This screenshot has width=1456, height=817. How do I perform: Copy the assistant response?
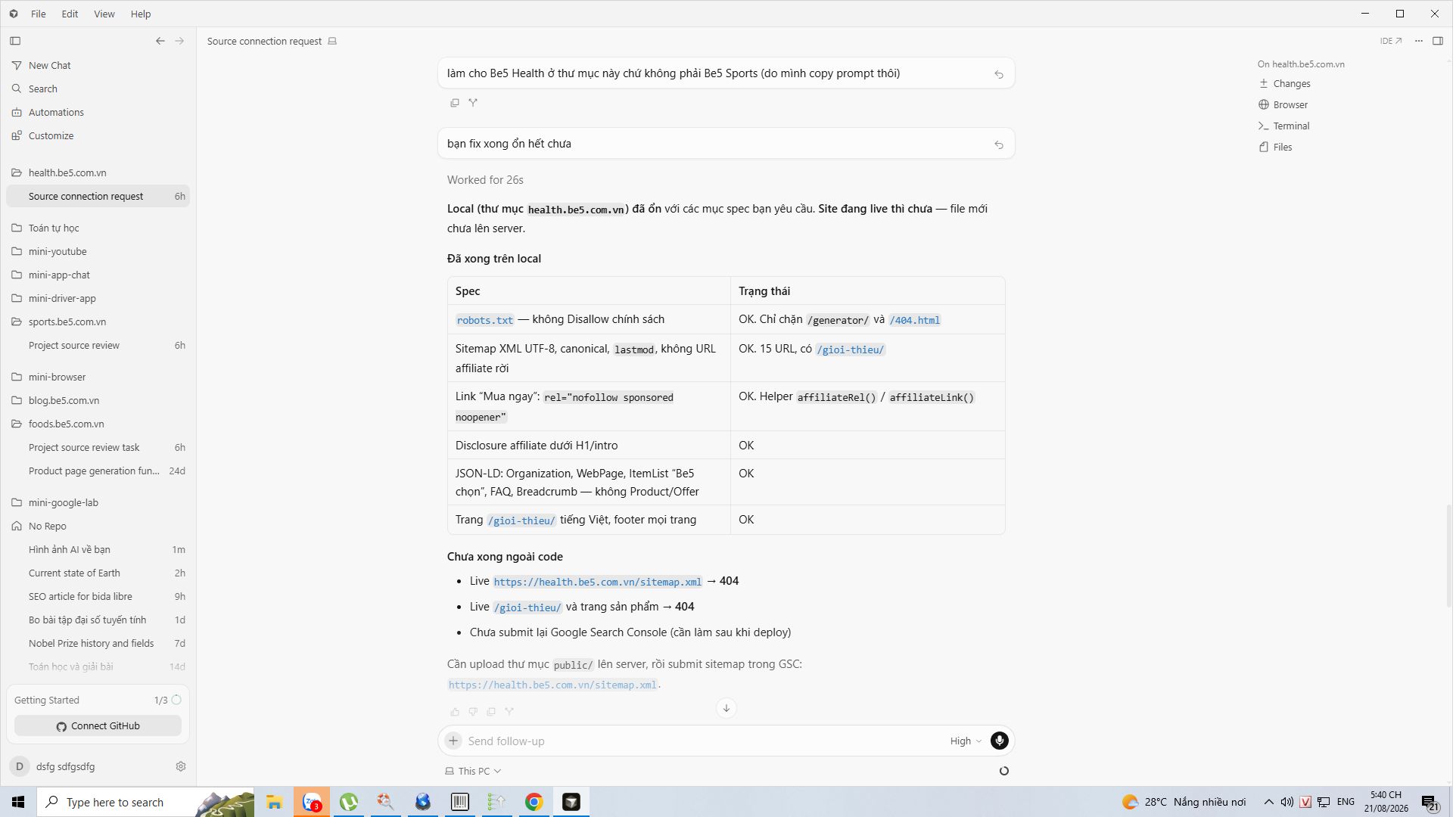point(491,712)
